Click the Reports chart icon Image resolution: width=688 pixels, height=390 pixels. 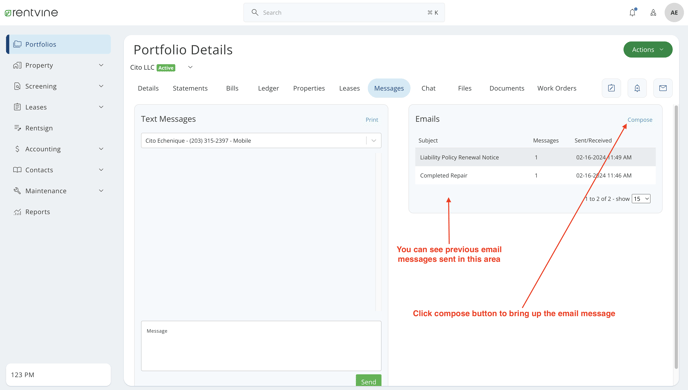click(17, 212)
